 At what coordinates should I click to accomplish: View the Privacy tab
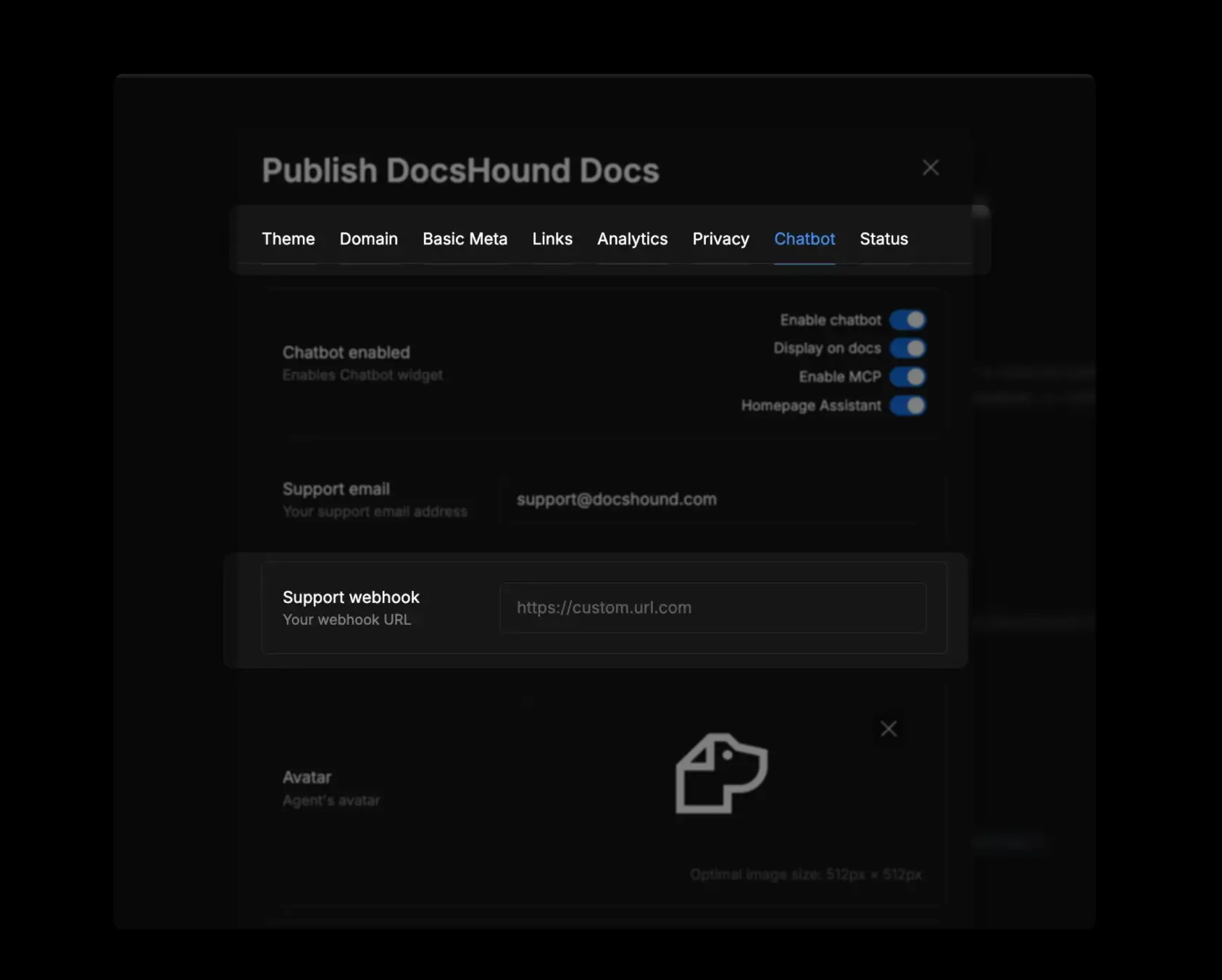click(x=720, y=239)
